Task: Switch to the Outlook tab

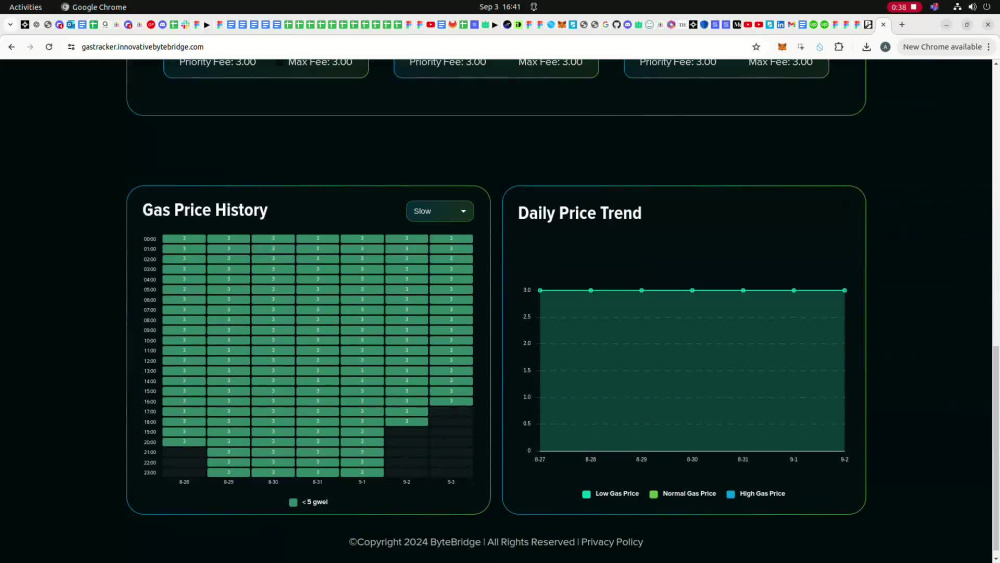Action: click(x=71, y=25)
